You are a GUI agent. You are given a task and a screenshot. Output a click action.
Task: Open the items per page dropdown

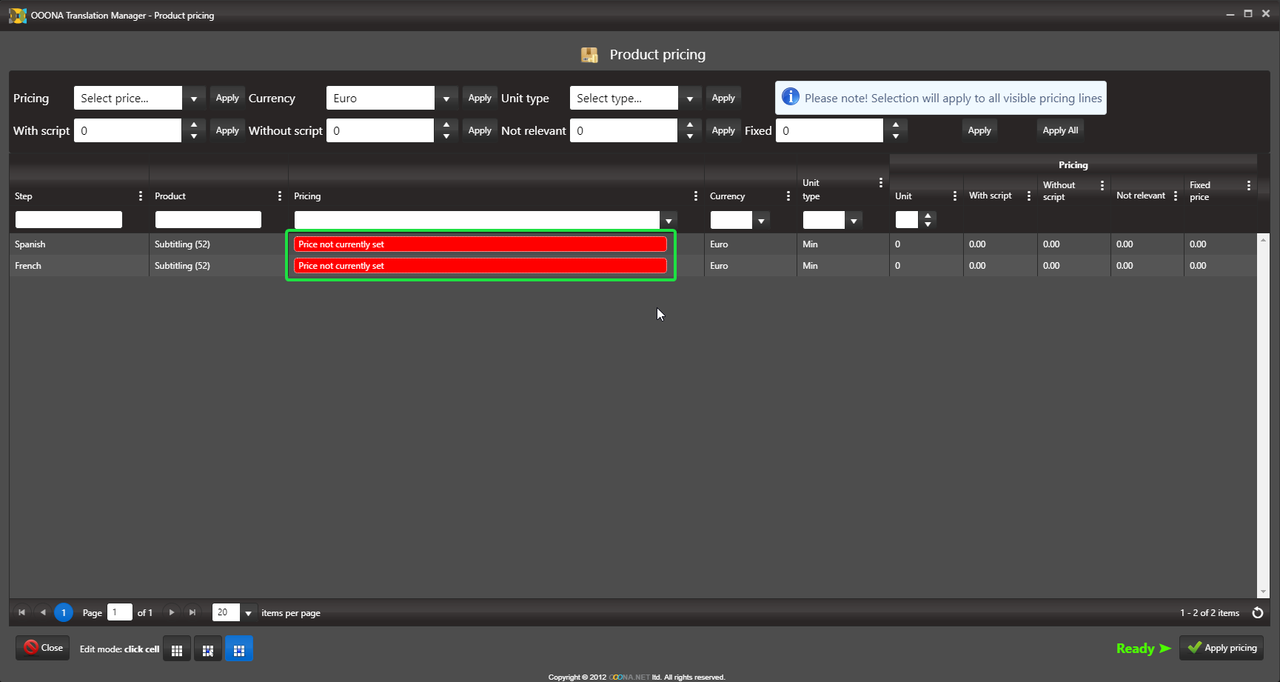point(249,613)
